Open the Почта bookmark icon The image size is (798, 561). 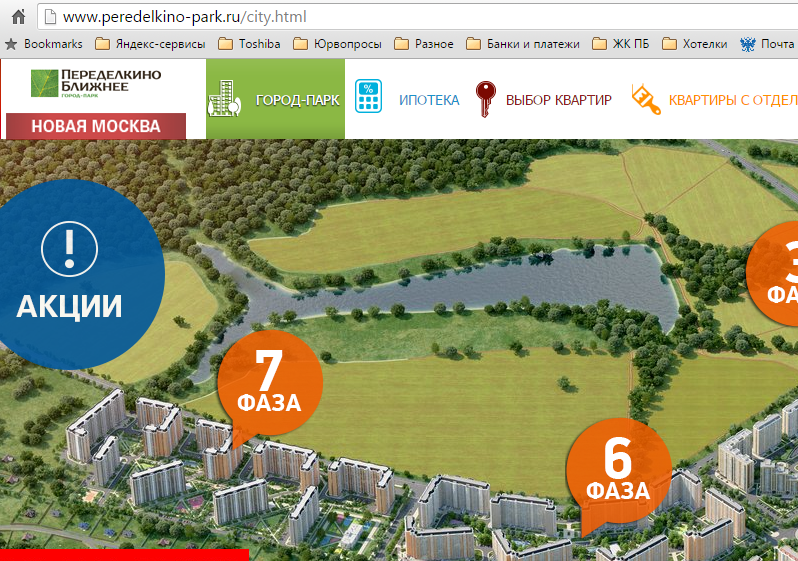(x=748, y=44)
